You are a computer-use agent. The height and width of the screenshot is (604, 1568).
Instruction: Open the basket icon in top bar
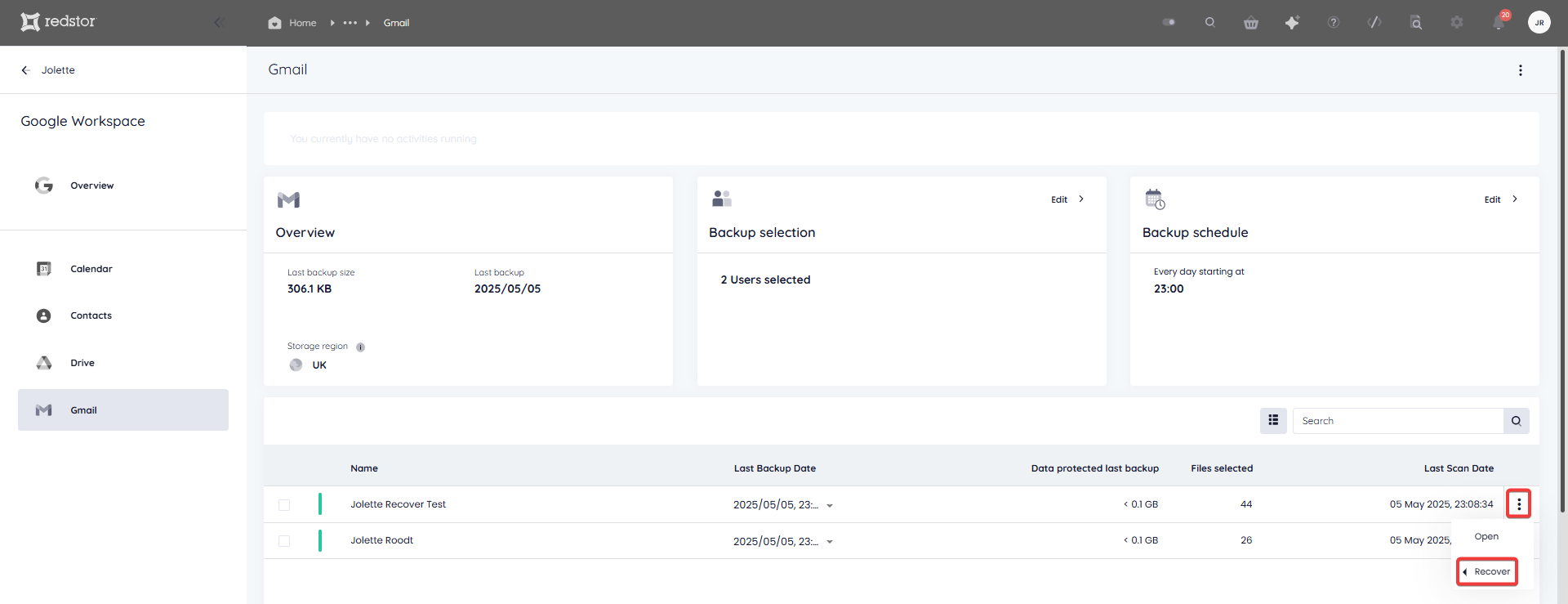point(1251,23)
